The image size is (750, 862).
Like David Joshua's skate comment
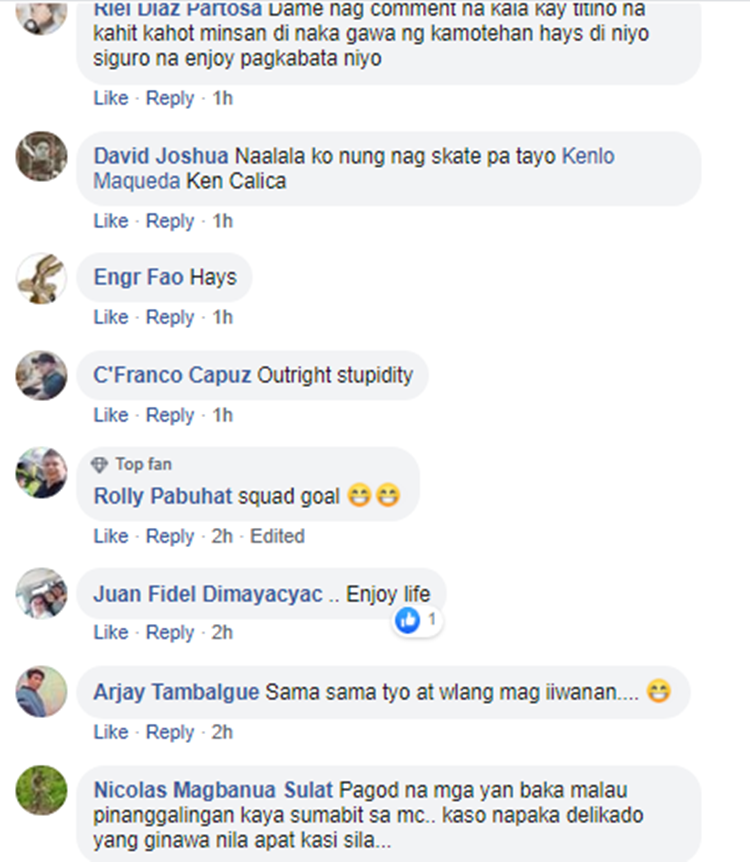[x=111, y=221]
